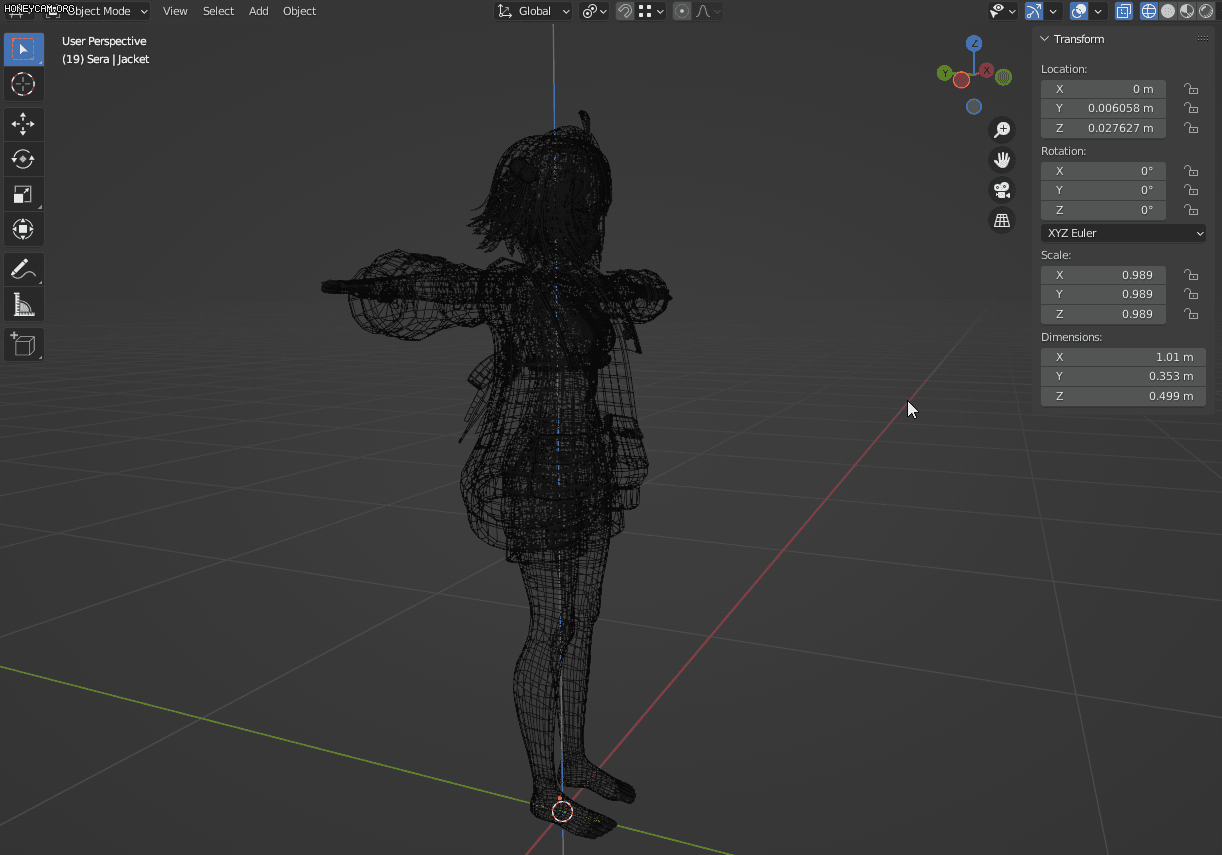Select the Add Cube tool

click(23, 345)
